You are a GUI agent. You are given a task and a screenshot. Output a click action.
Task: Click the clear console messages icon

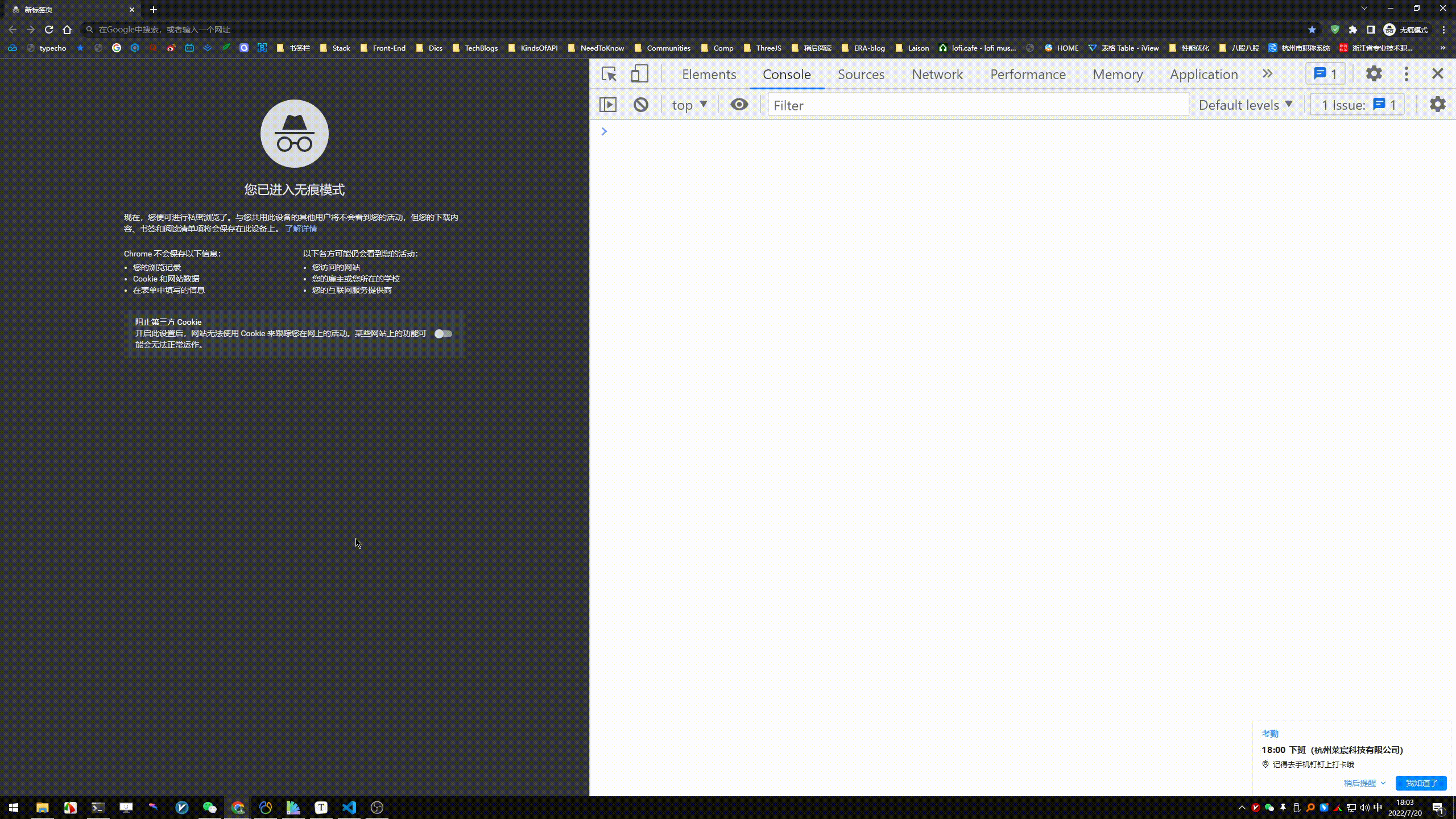(x=641, y=104)
